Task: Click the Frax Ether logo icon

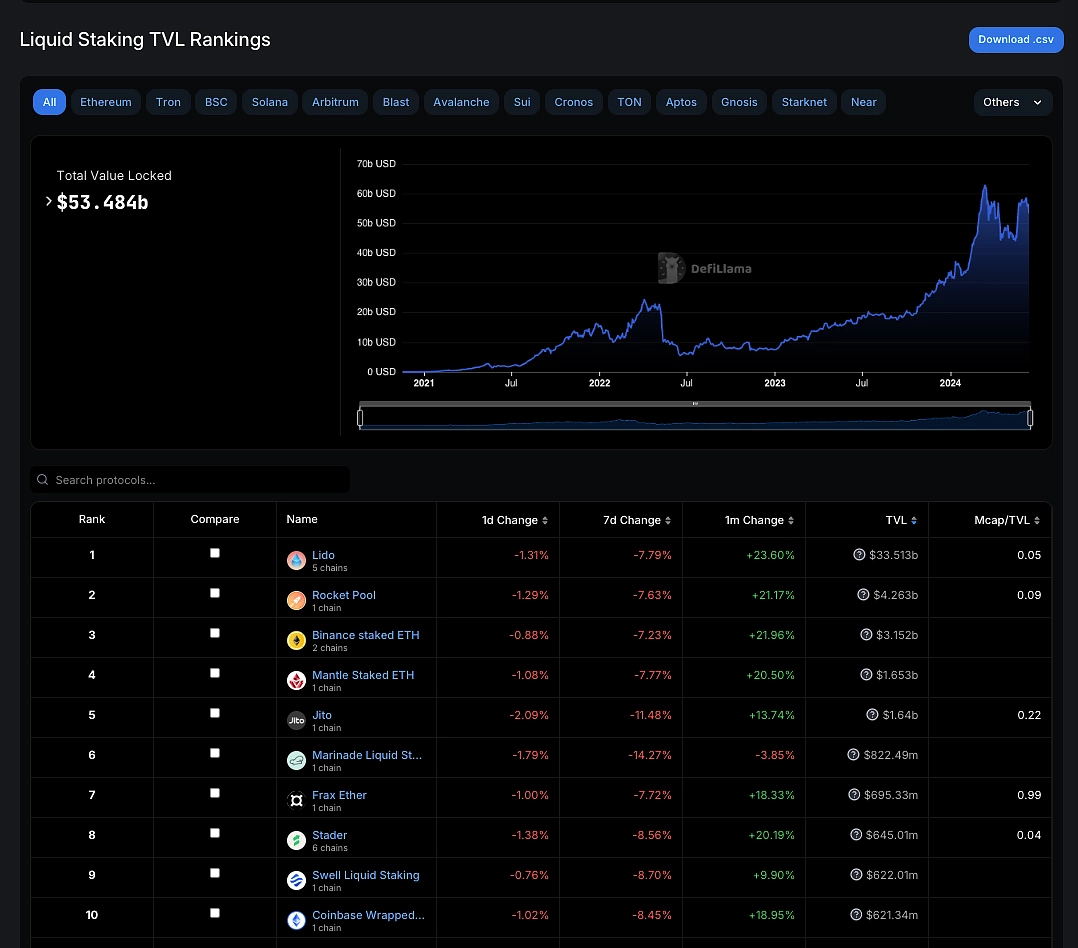Action: [296, 800]
